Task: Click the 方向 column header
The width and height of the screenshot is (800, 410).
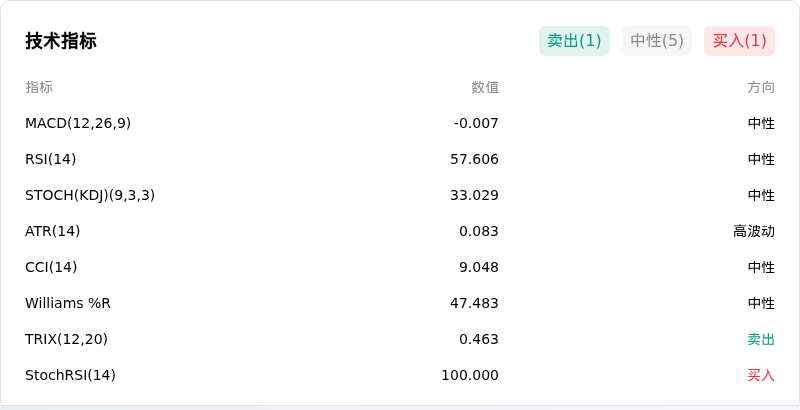Action: click(x=761, y=87)
